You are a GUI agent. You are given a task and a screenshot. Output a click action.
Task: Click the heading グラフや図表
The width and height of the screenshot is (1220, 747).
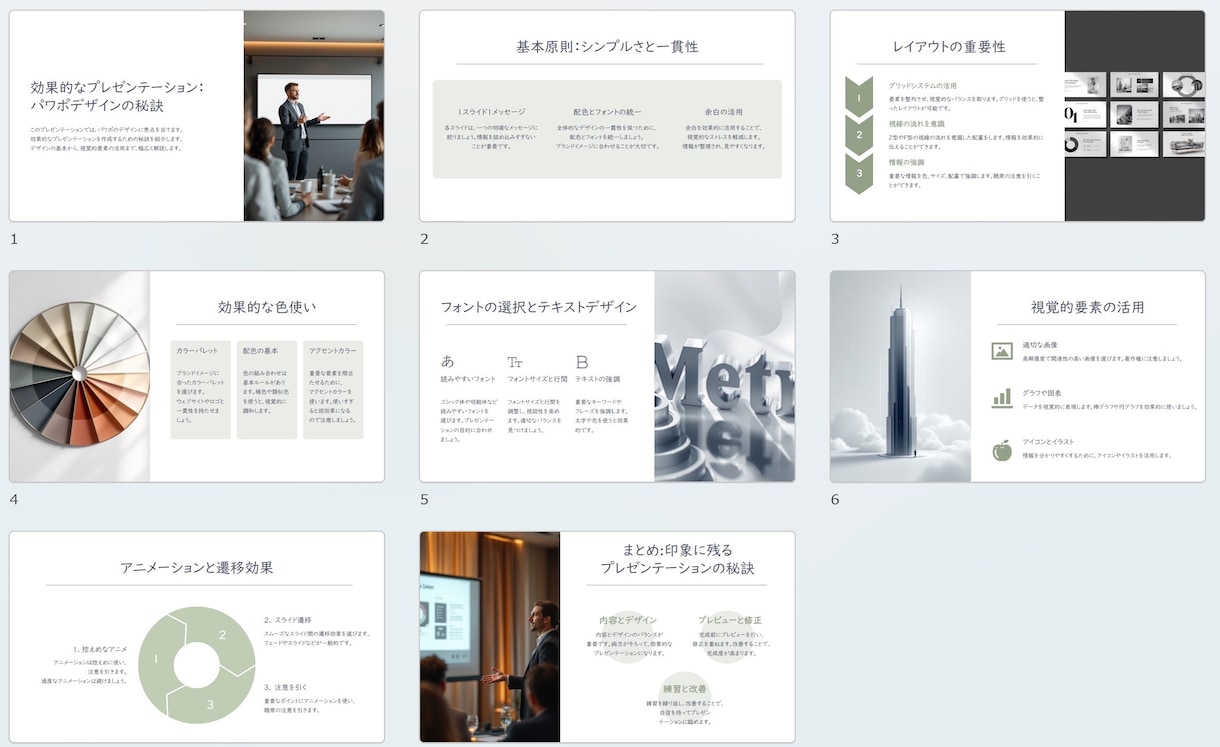point(1042,394)
